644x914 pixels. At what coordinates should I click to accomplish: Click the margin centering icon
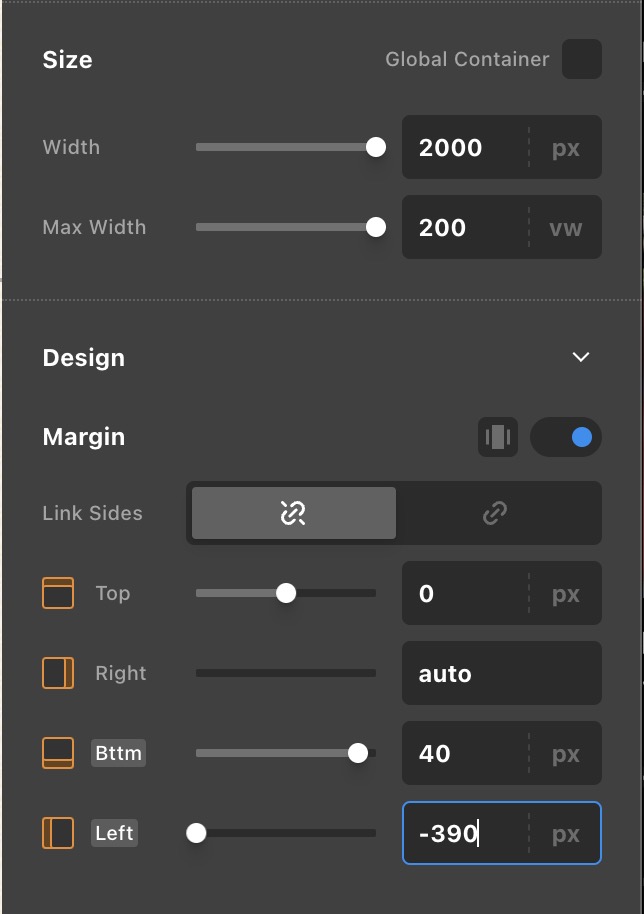(x=497, y=437)
